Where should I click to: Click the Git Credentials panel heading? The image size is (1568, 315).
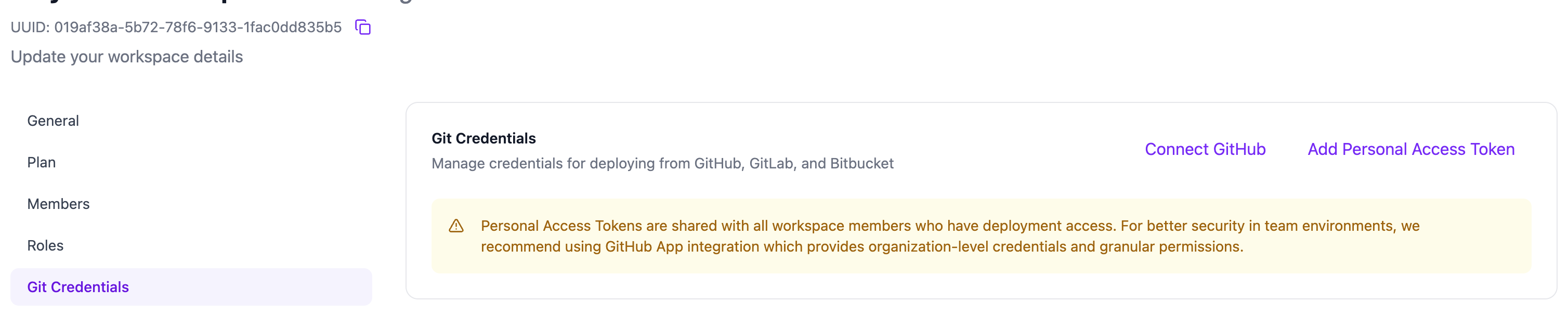point(484,138)
